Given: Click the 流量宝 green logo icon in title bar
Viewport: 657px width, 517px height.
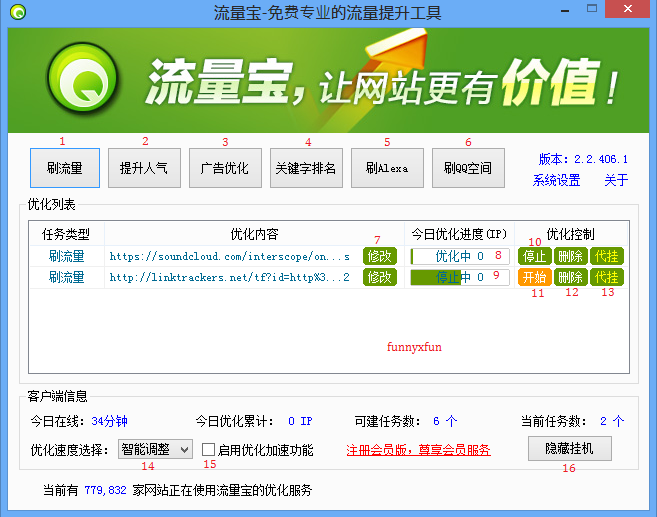Looking at the screenshot, I should pos(18,12).
